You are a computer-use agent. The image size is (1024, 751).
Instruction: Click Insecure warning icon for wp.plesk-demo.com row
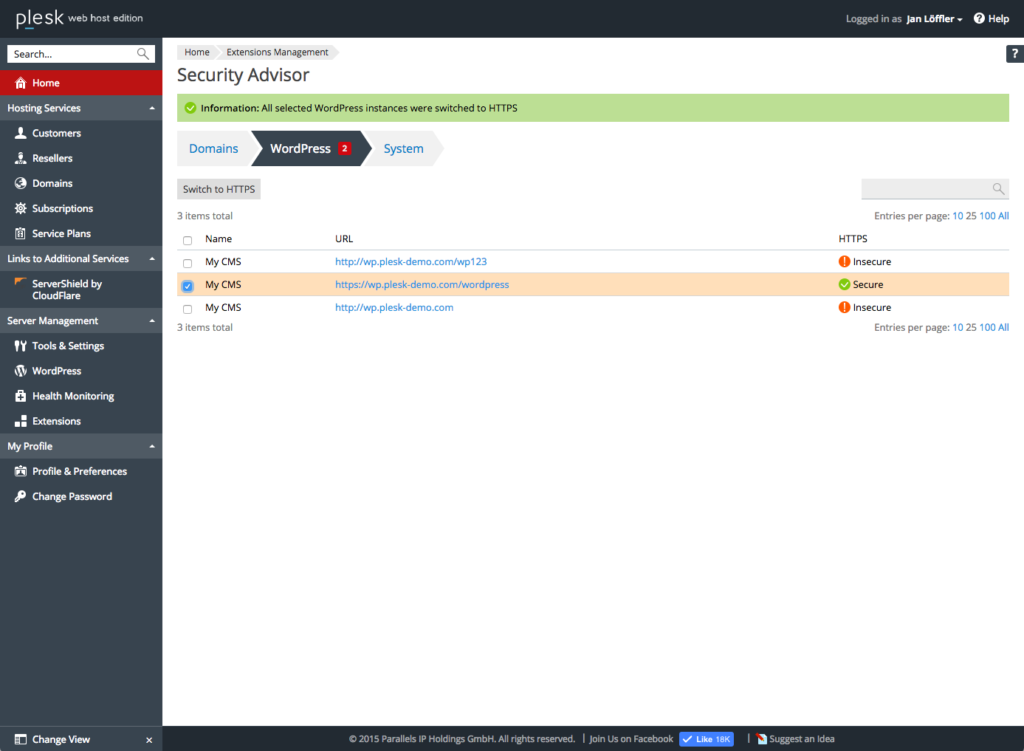(x=844, y=308)
